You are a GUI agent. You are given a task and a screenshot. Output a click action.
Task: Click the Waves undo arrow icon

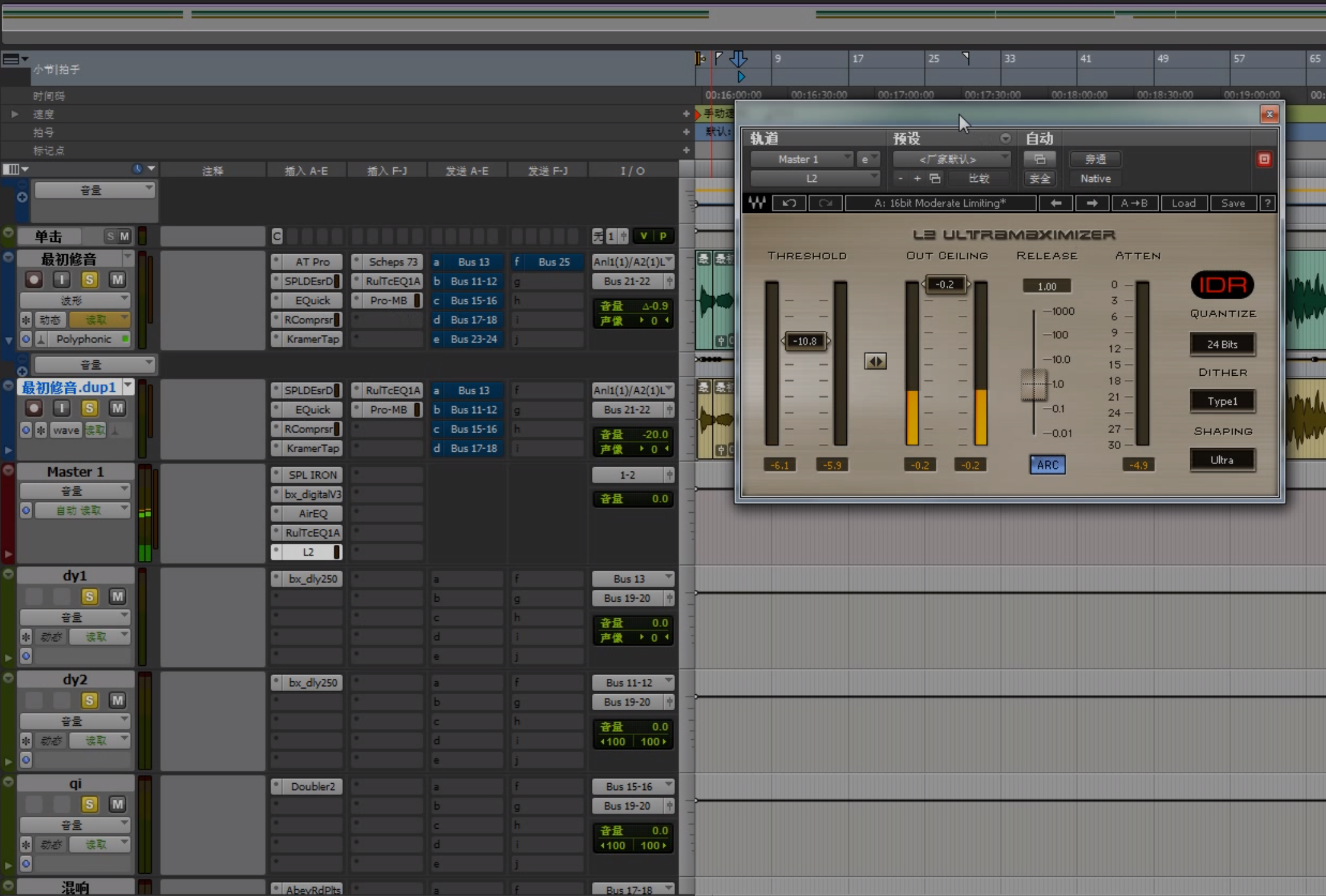[x=789, y=203]
